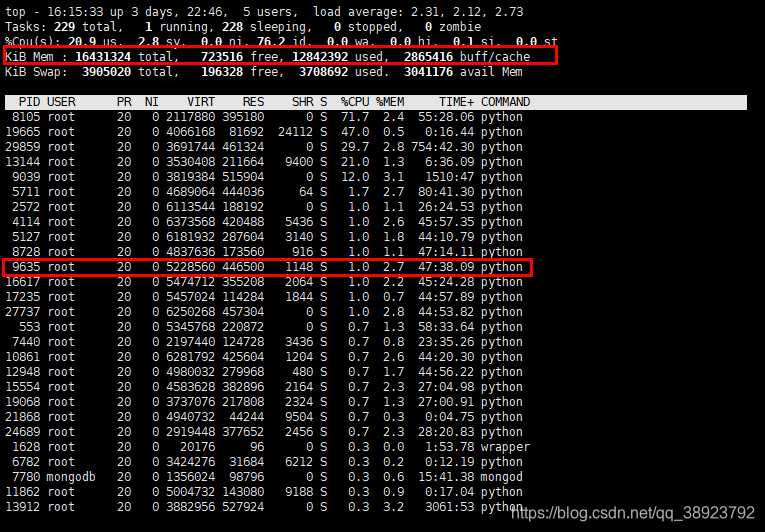Click the swap used value 3708692
The height and width of the screenshot is (532, 765).
(323, 72)
